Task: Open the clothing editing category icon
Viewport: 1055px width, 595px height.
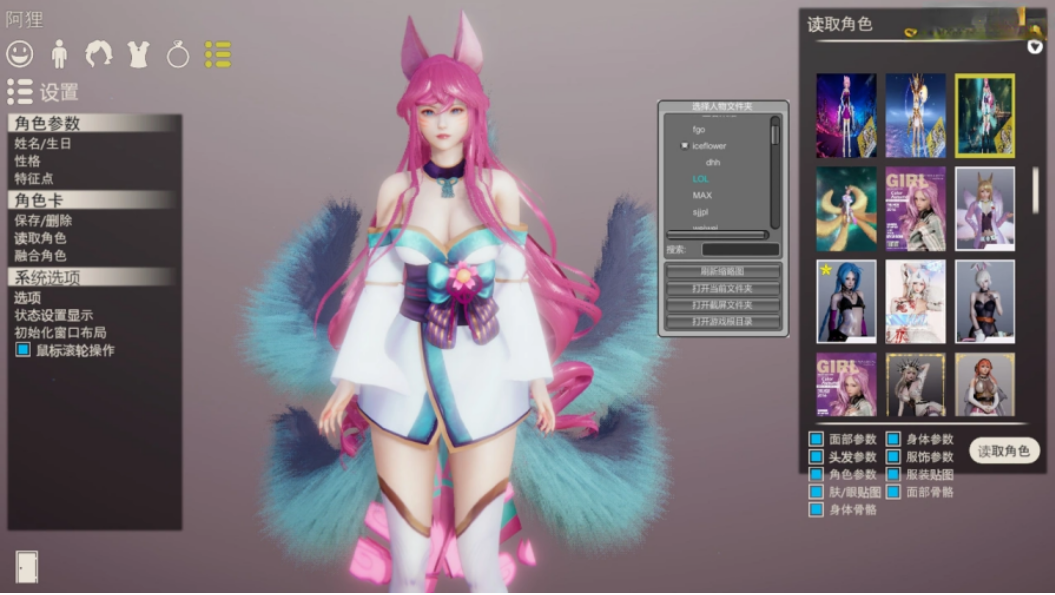Action: [x=138, y=54]
